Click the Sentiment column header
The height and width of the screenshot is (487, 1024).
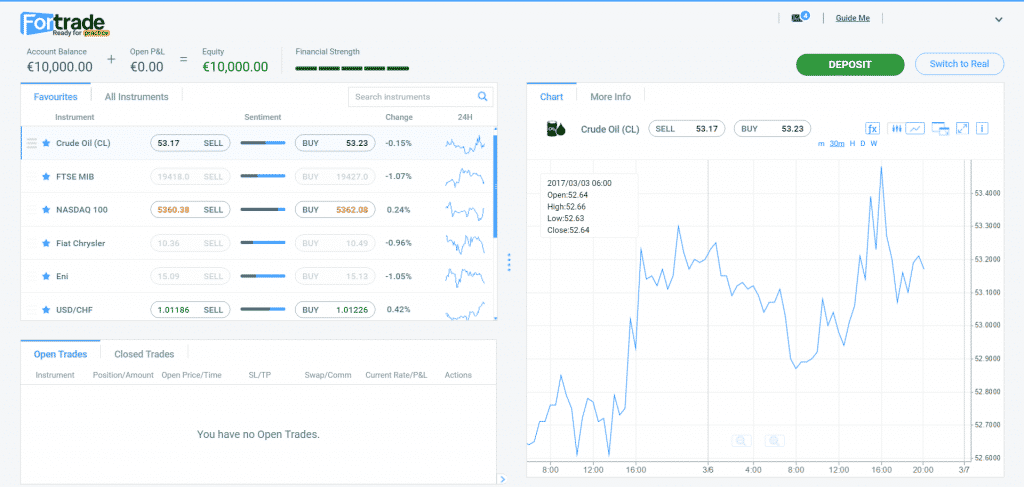tap(263, 118)
